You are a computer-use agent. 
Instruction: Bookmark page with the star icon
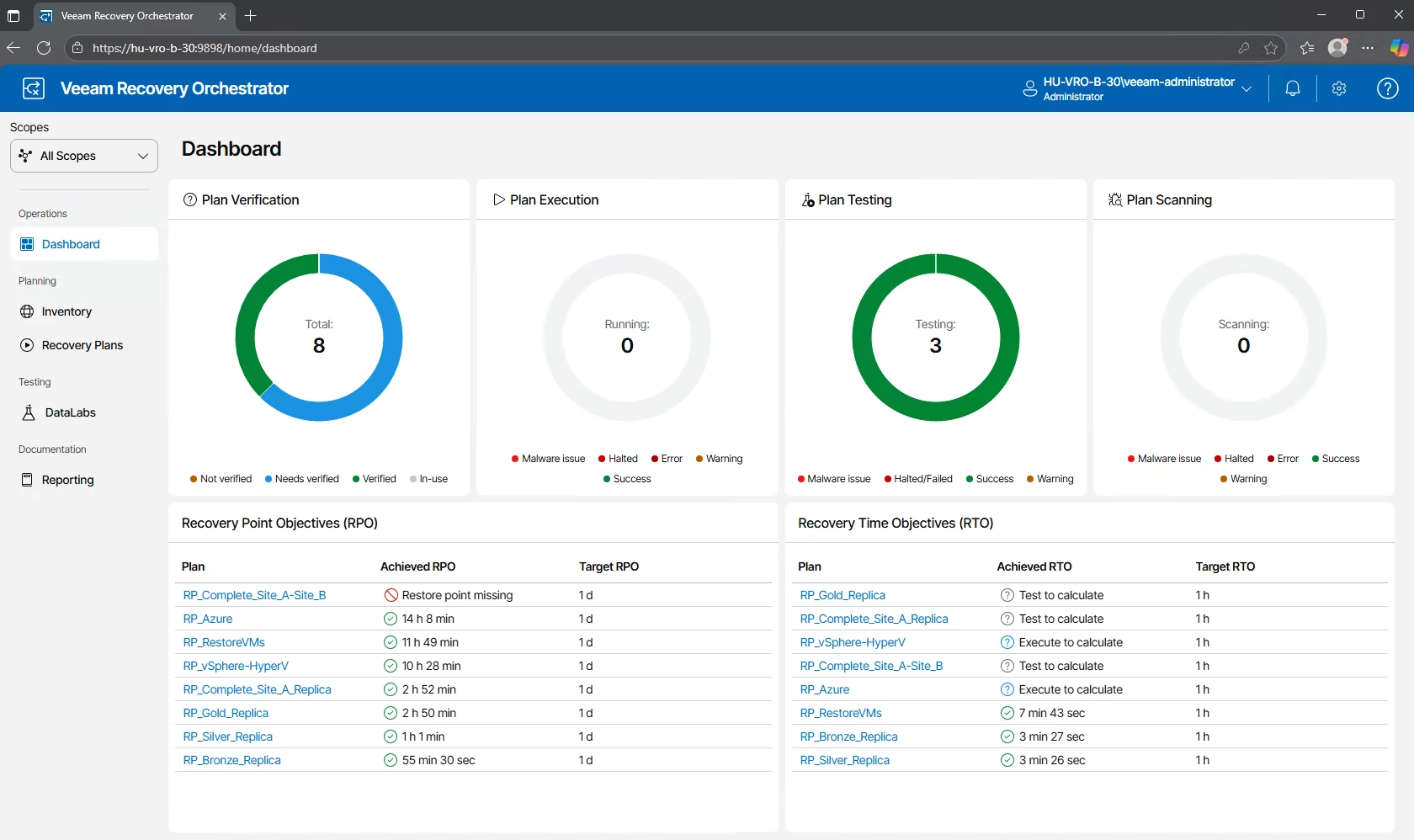point(1271,48)
